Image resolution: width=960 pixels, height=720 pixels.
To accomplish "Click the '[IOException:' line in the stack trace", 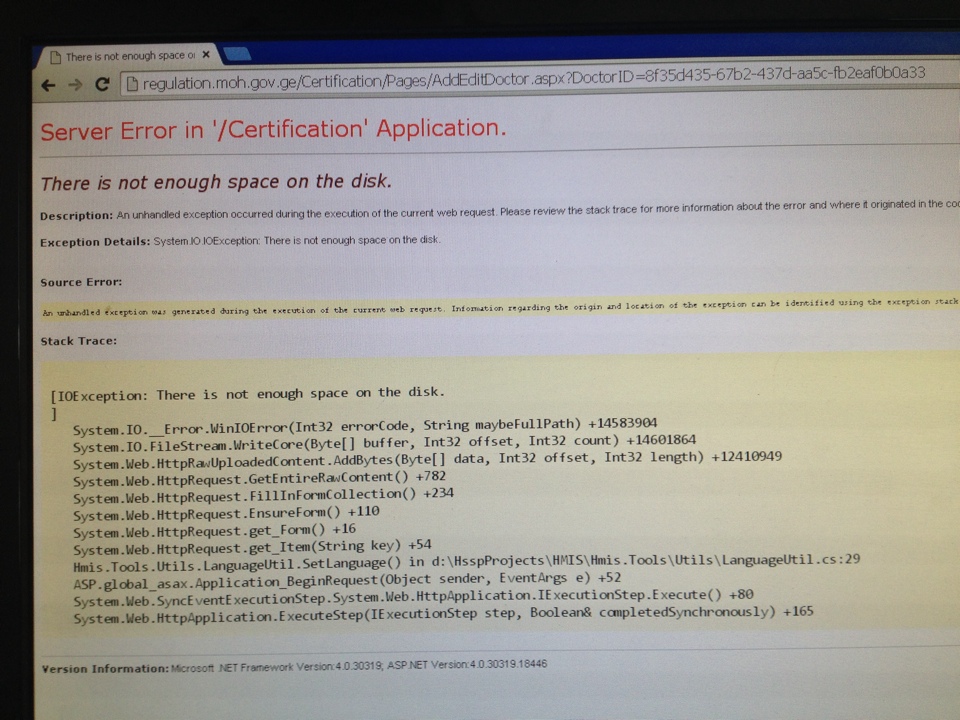I will (247, 394).
